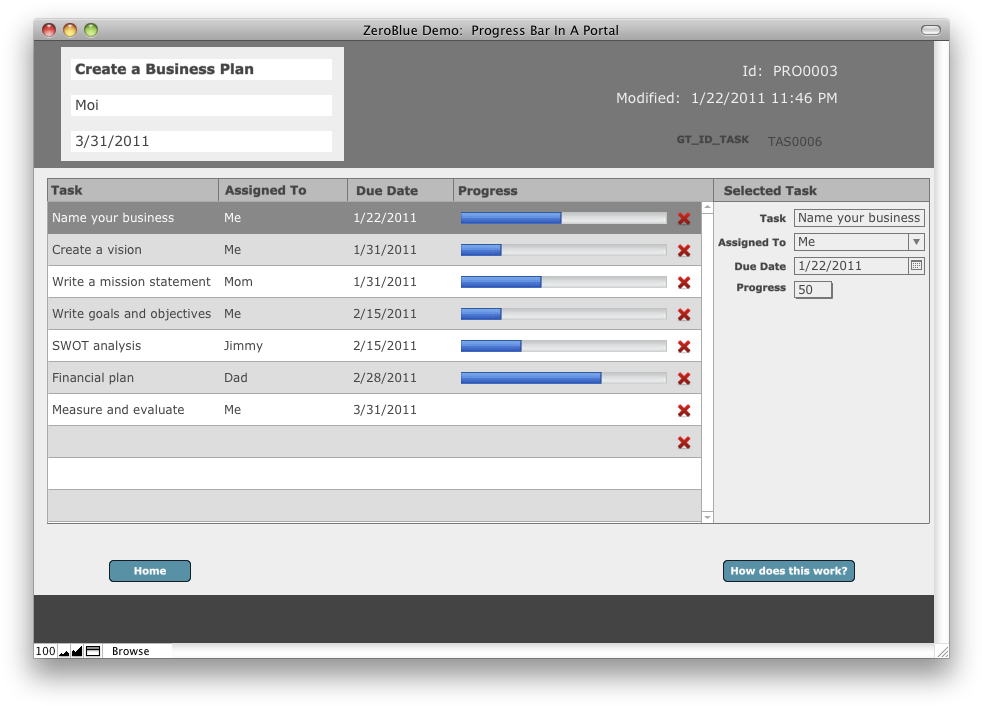Click the zoom out mountain icon in status bar

(64, 651)
